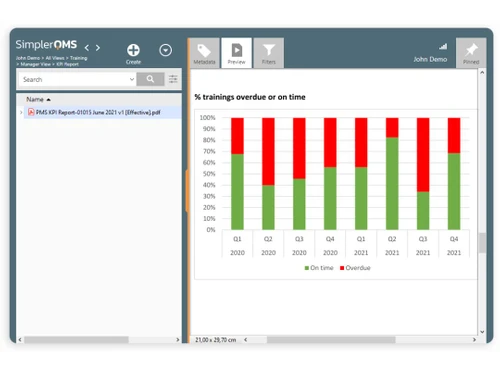The image size is (500, 375).
Task: Open the circled down-arrow actions menu
Action: [165, 50]
